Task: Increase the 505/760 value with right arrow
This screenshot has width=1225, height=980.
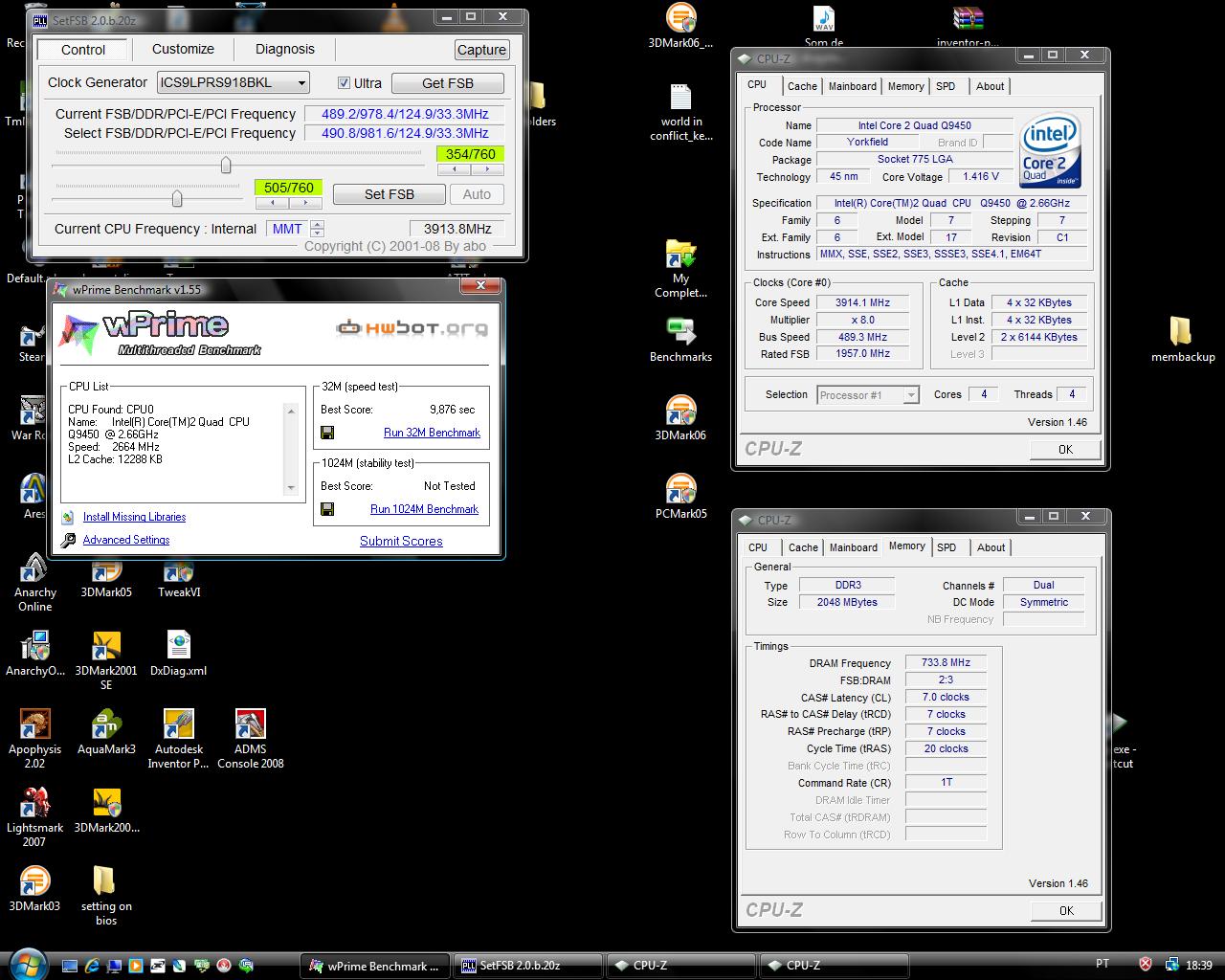Action: click(304, 203)
